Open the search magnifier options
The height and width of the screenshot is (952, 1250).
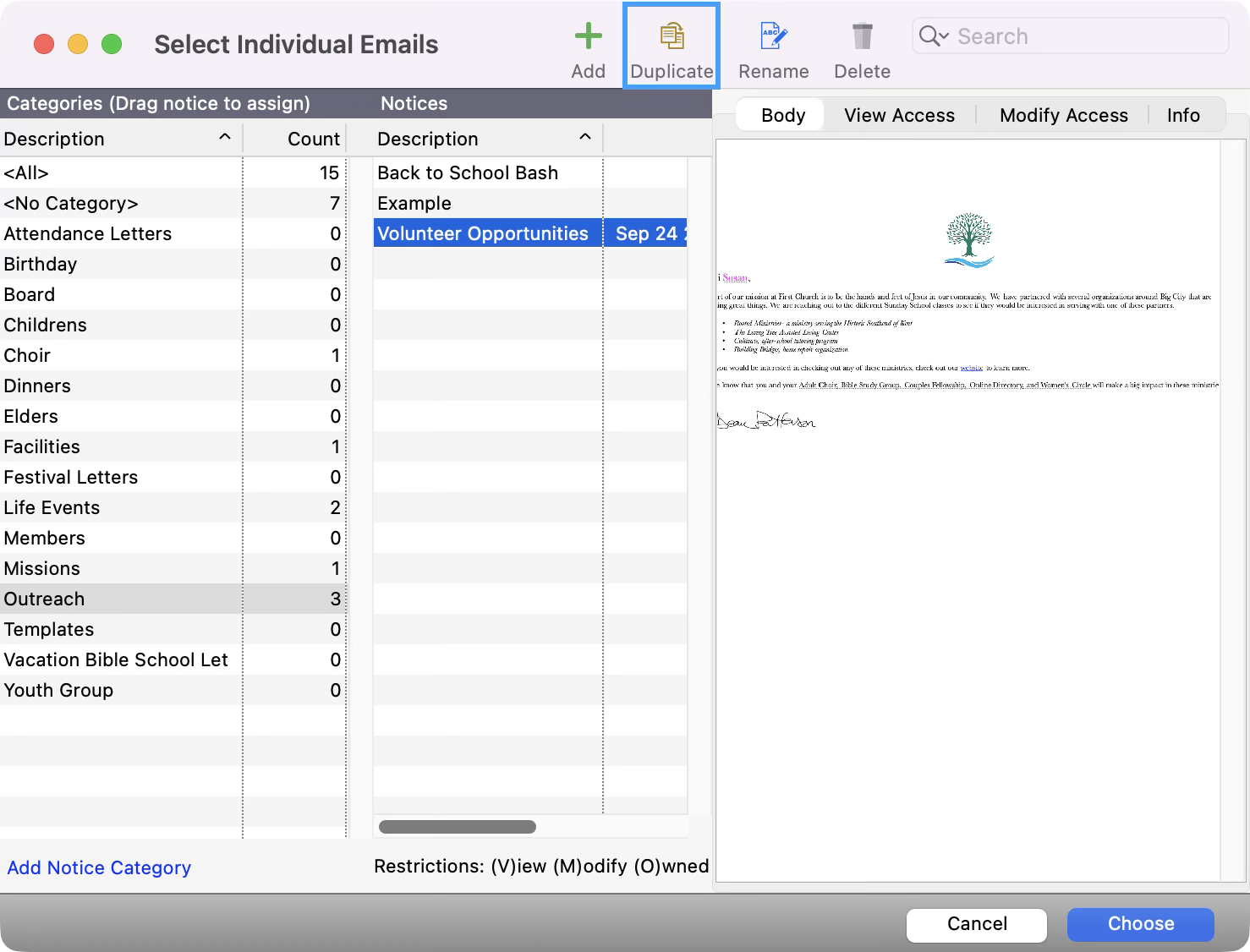tap(934, 36)
